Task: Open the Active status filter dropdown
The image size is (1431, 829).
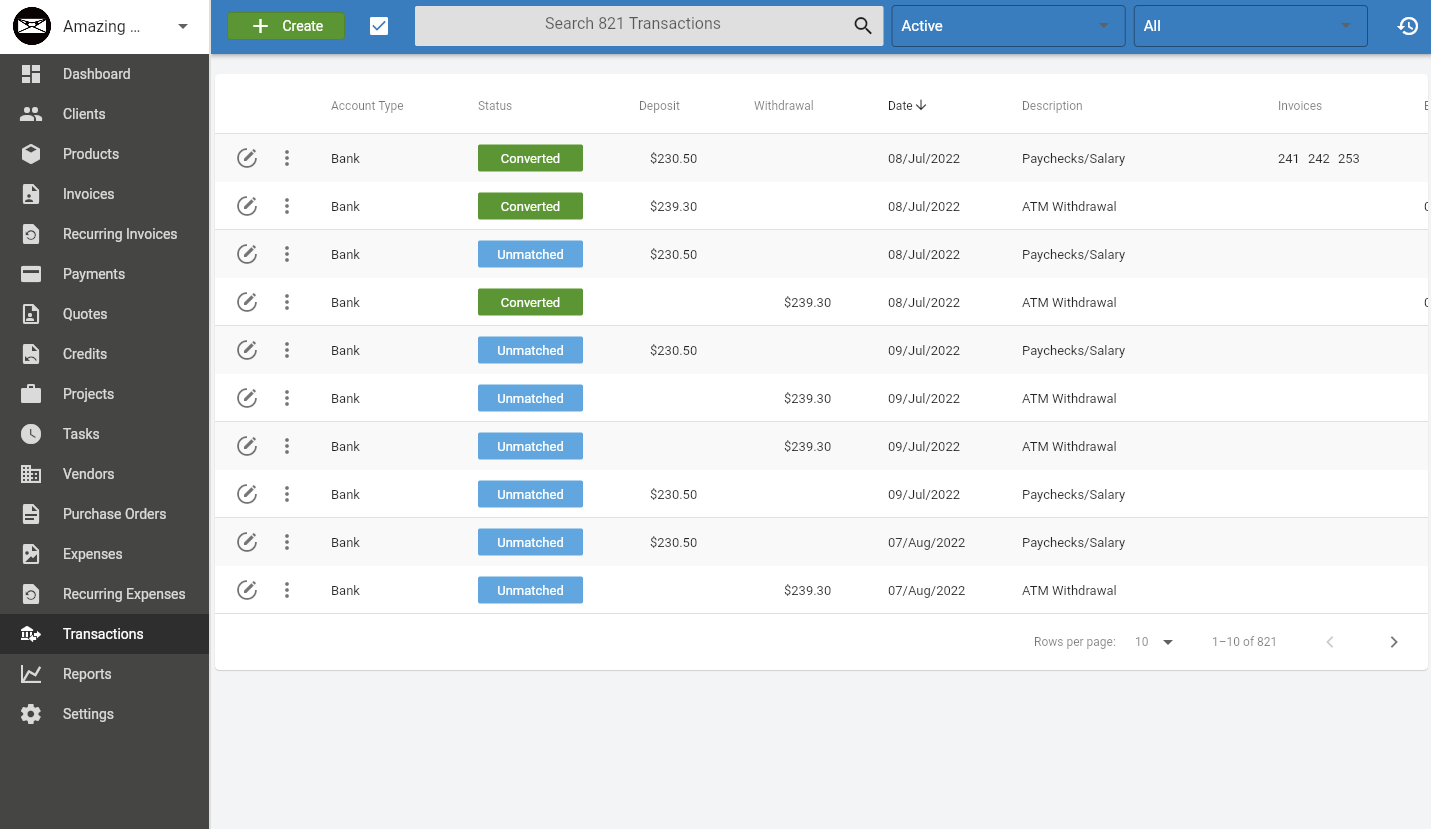Action: [x=1008, y=26]
